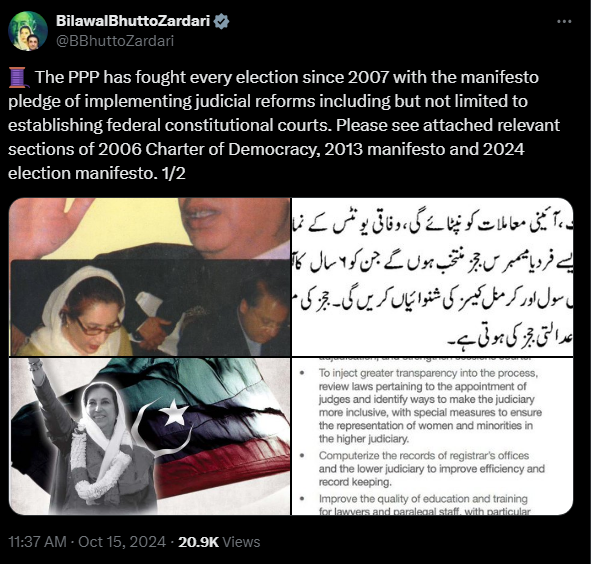
Task: Open the three-dot more options menu
Action: click(564, 22)
